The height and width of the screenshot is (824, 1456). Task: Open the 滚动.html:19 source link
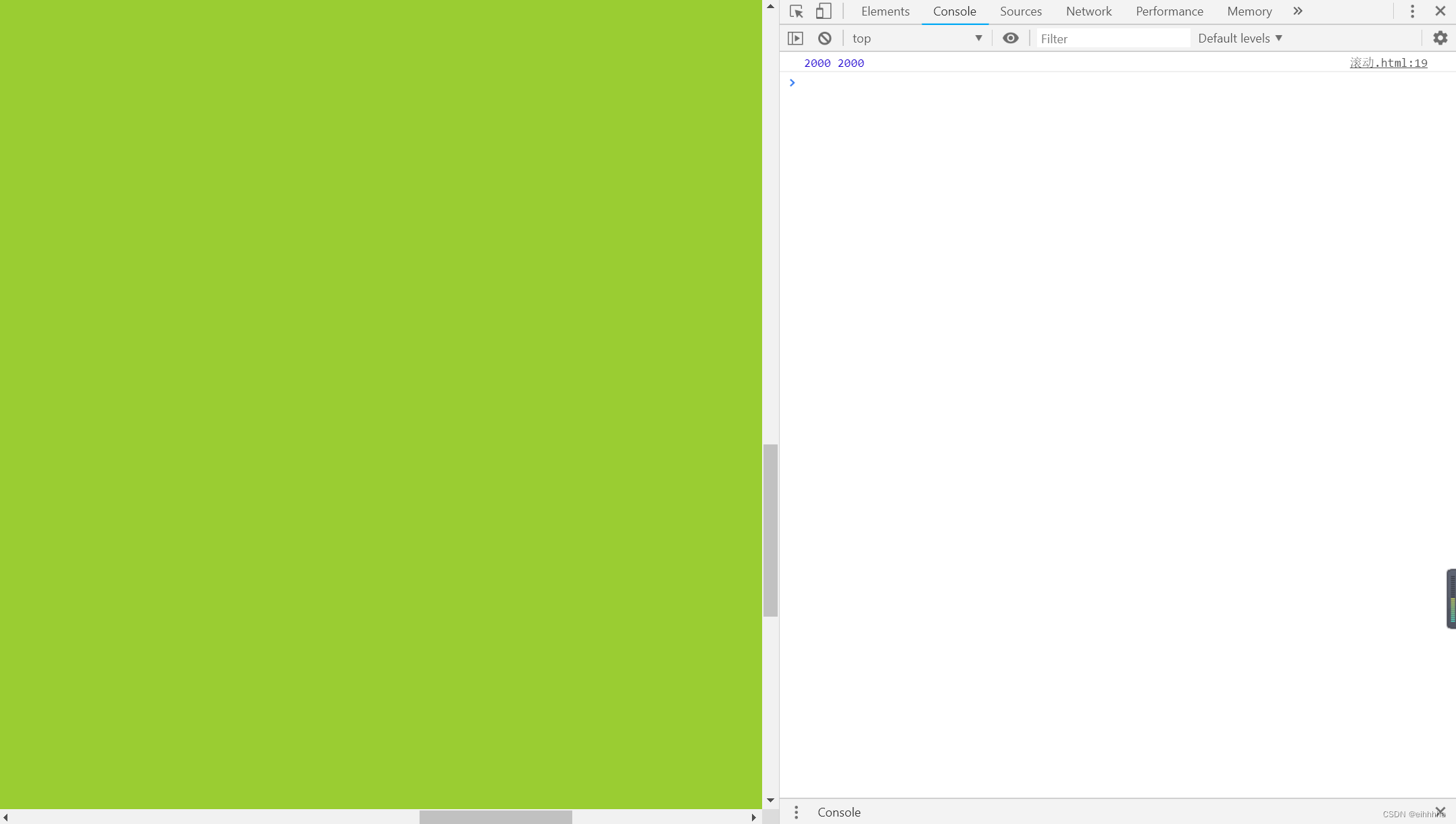click(x=1388, y=63)
